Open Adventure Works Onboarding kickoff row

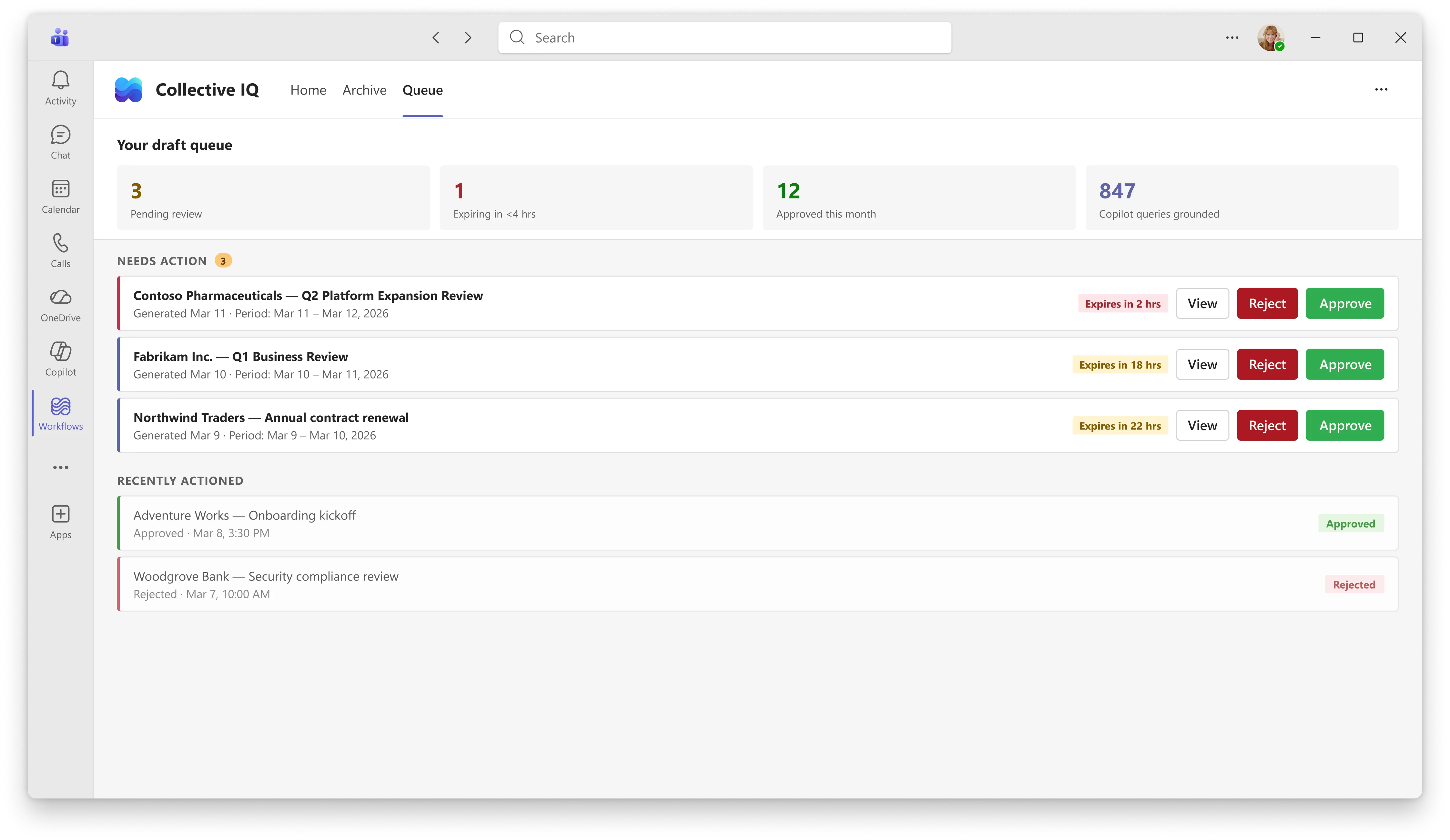[758, 523]
